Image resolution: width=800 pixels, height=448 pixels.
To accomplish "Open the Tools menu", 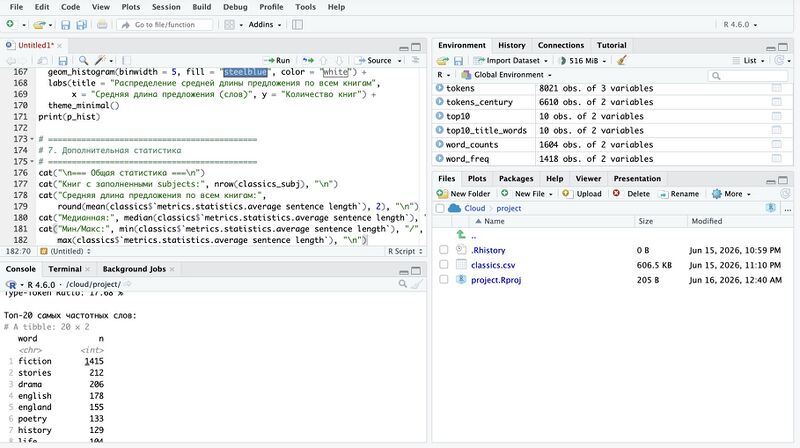I will pyautogui.click(x=305, y=7).
